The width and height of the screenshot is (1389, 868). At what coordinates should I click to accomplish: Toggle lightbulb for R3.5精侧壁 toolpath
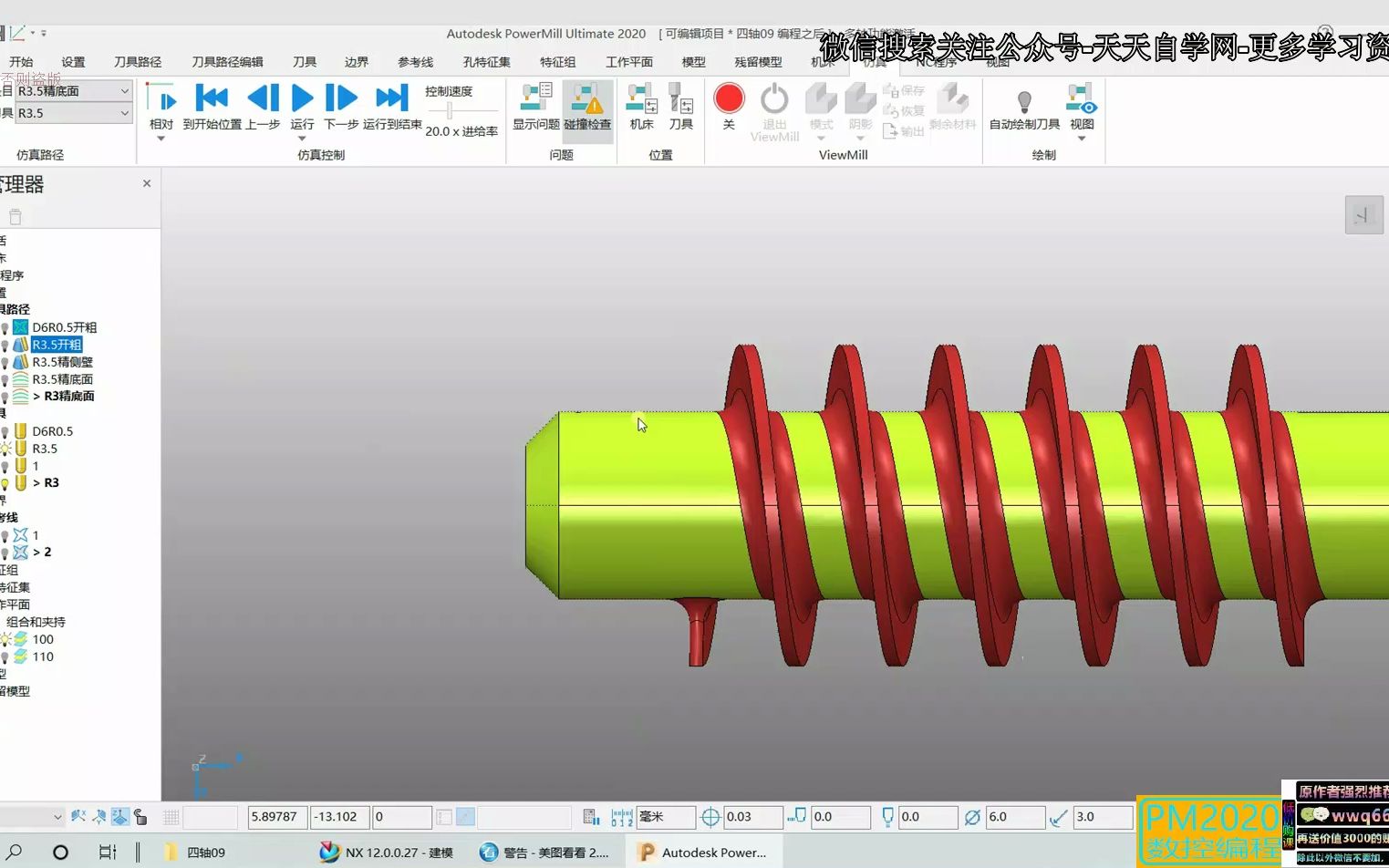point(5,363)
